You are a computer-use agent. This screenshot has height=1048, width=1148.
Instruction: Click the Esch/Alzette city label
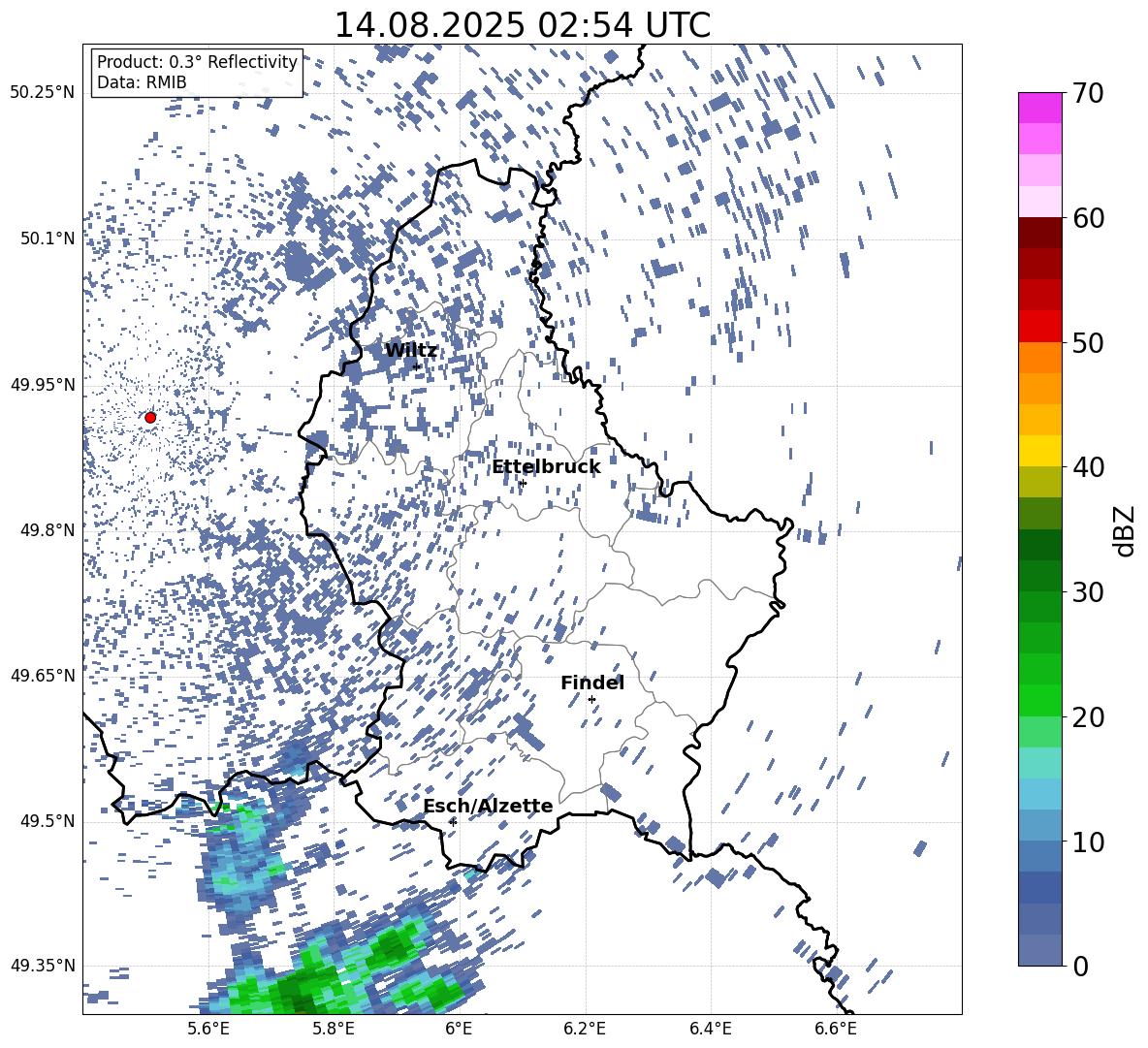click(488, 806)
